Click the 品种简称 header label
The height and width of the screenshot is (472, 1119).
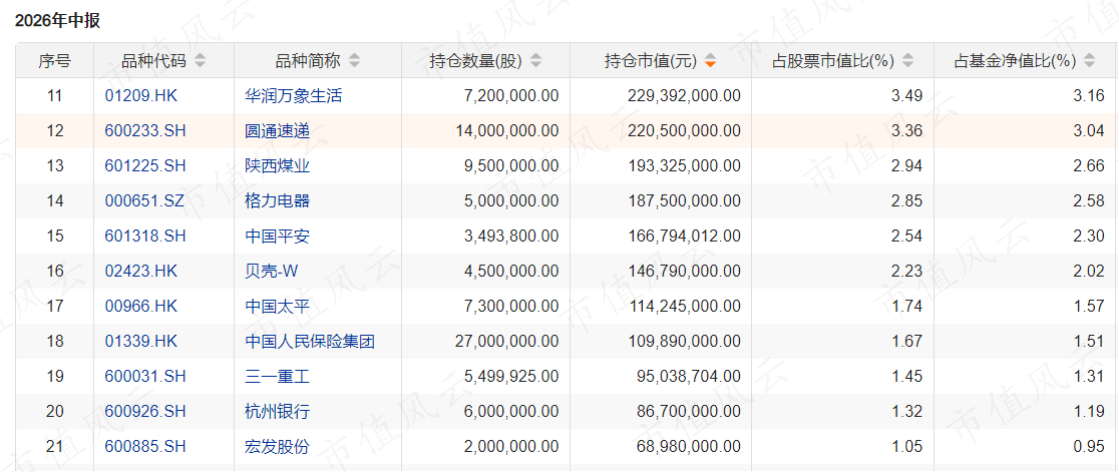click(307, 61)
